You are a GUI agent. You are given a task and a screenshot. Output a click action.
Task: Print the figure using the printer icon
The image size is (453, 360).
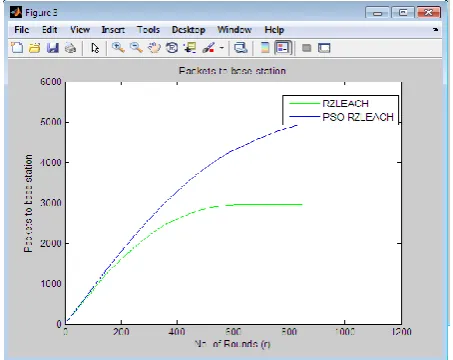coord(70,48)
